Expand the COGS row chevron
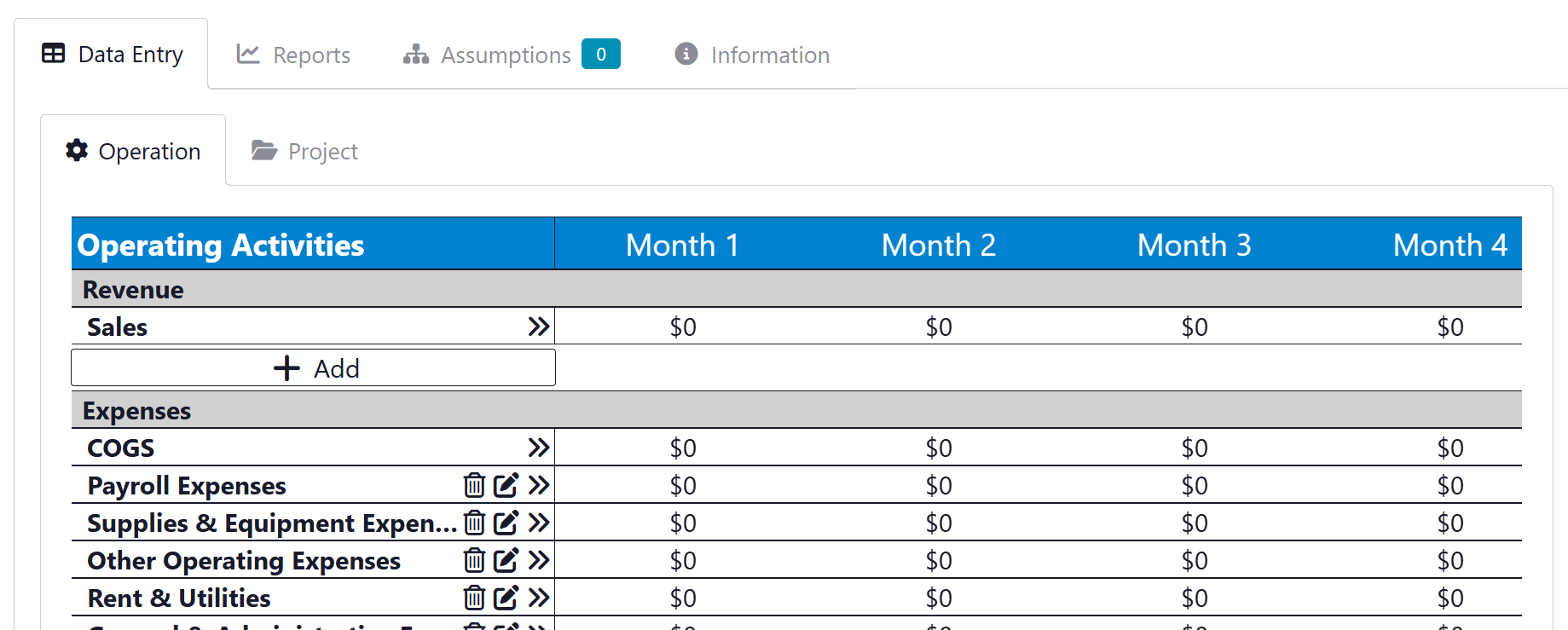 click(x=538, y=448)
